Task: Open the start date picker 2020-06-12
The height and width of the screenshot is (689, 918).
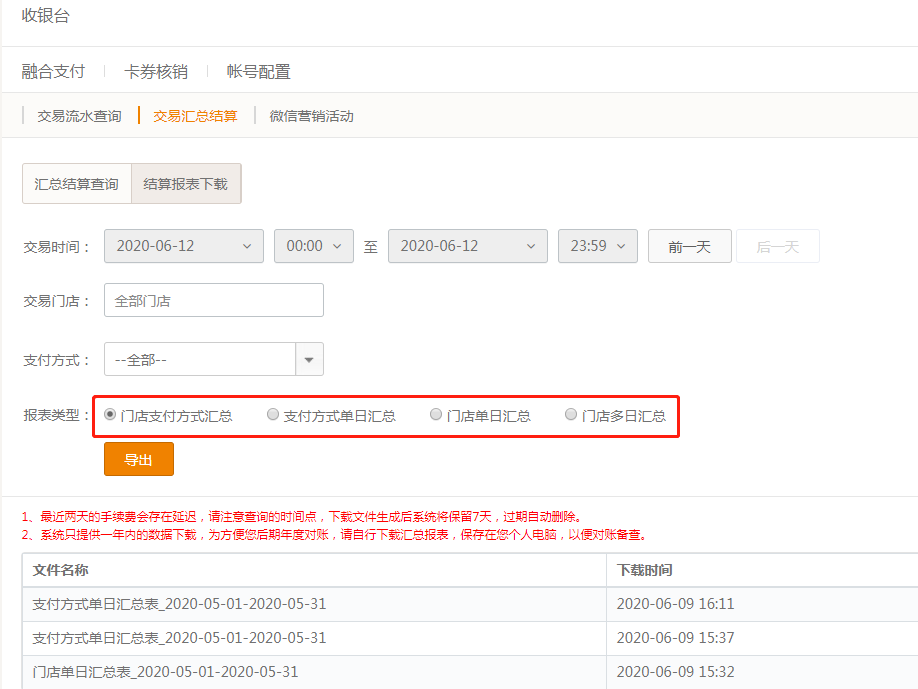Action: [183, 246]
